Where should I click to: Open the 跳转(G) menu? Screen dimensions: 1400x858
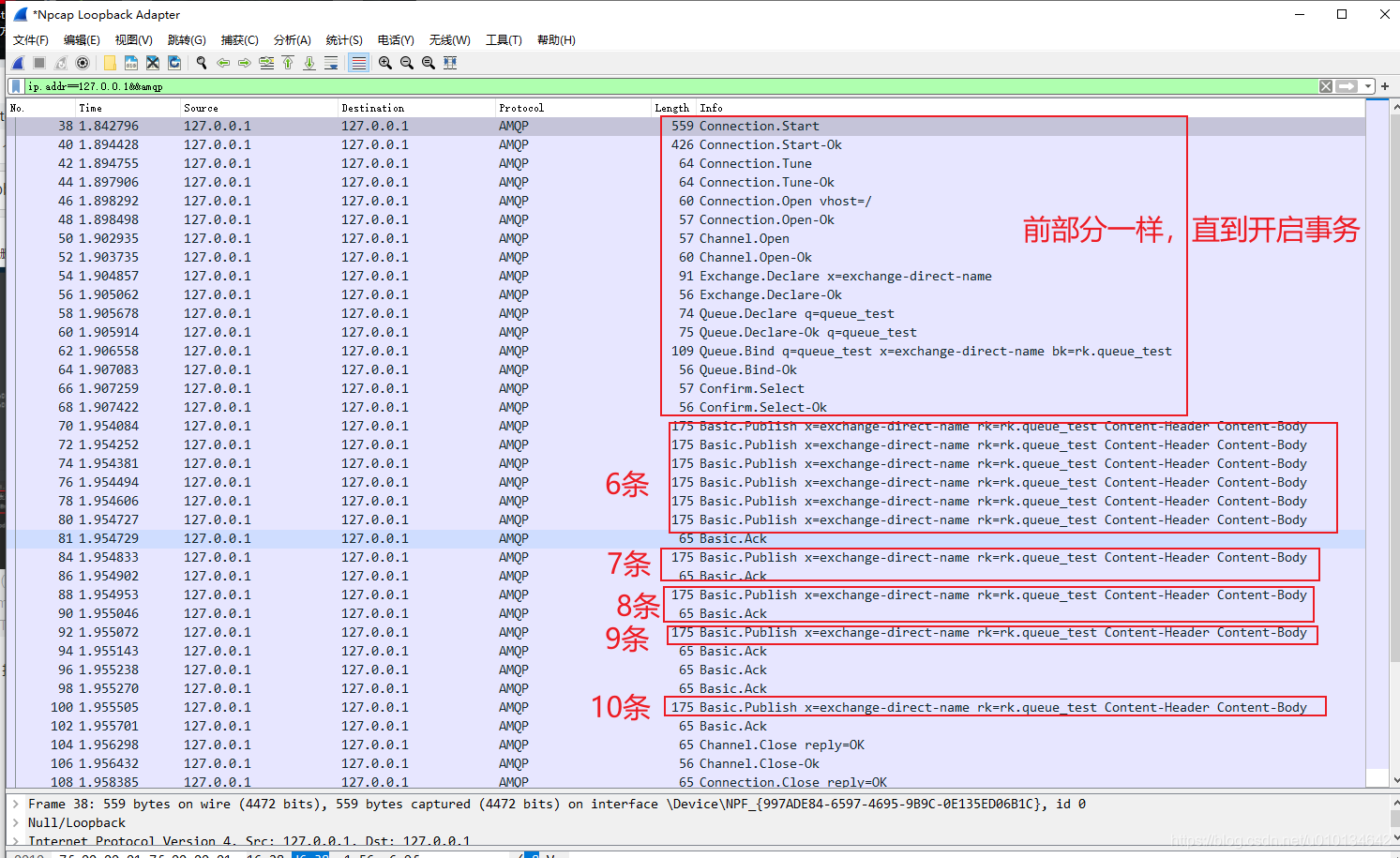pyautogui.click(x=187, y=40)
